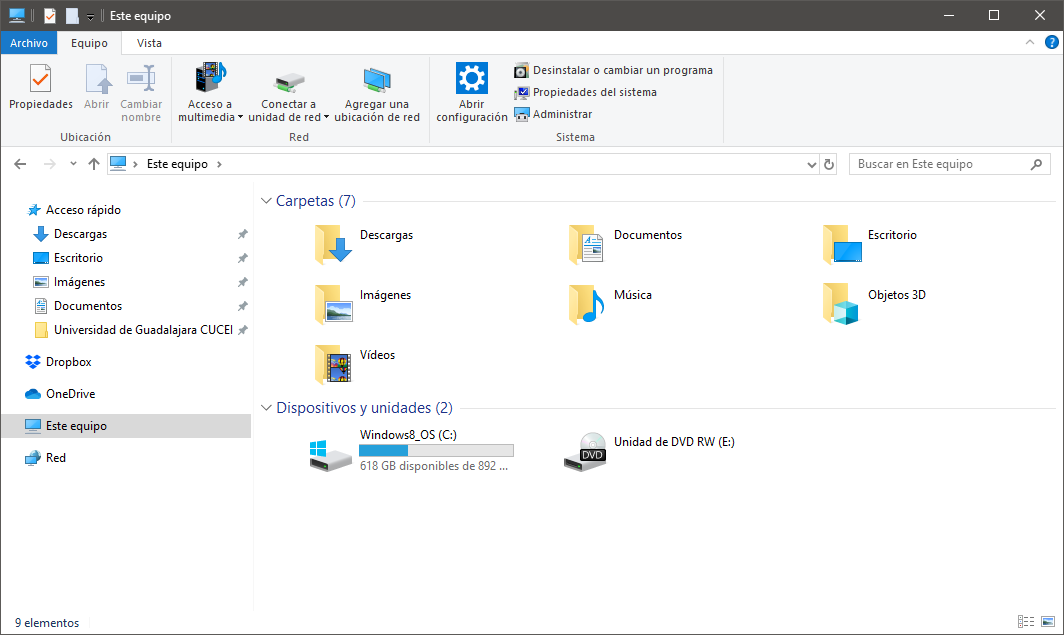Select the Cambiar nombre ribbon icon
This screenshot has height=635, width=1064.
tap(141, 79)
